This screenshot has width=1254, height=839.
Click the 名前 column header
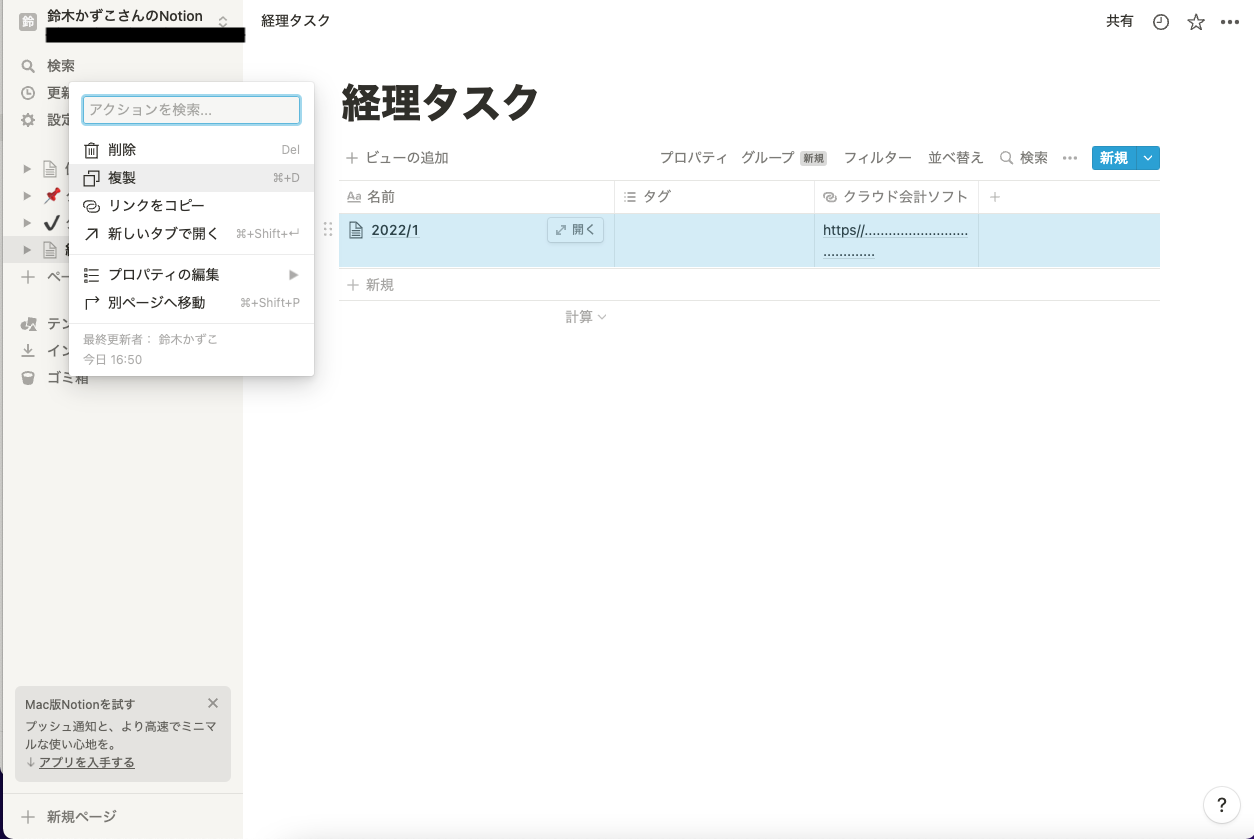[x=477, y=197]
